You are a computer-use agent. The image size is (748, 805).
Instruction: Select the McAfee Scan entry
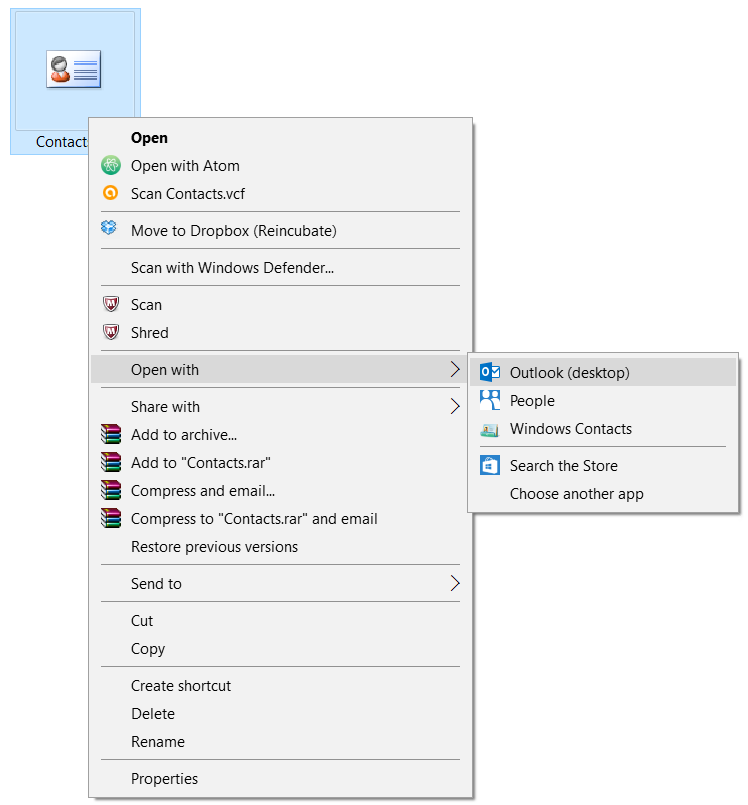point(280,304)
